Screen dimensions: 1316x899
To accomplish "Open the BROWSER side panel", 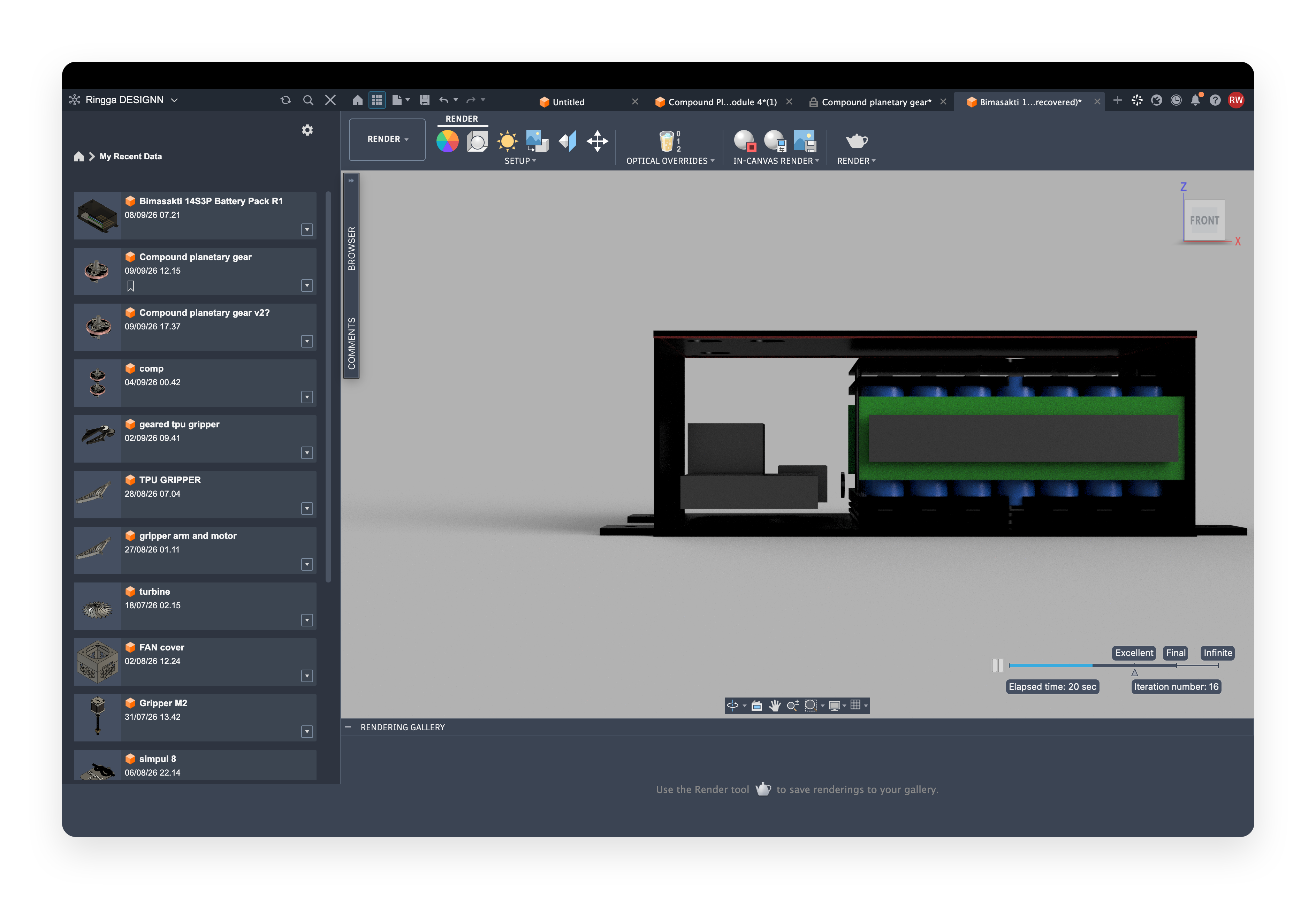I will (x=352, y=249).
